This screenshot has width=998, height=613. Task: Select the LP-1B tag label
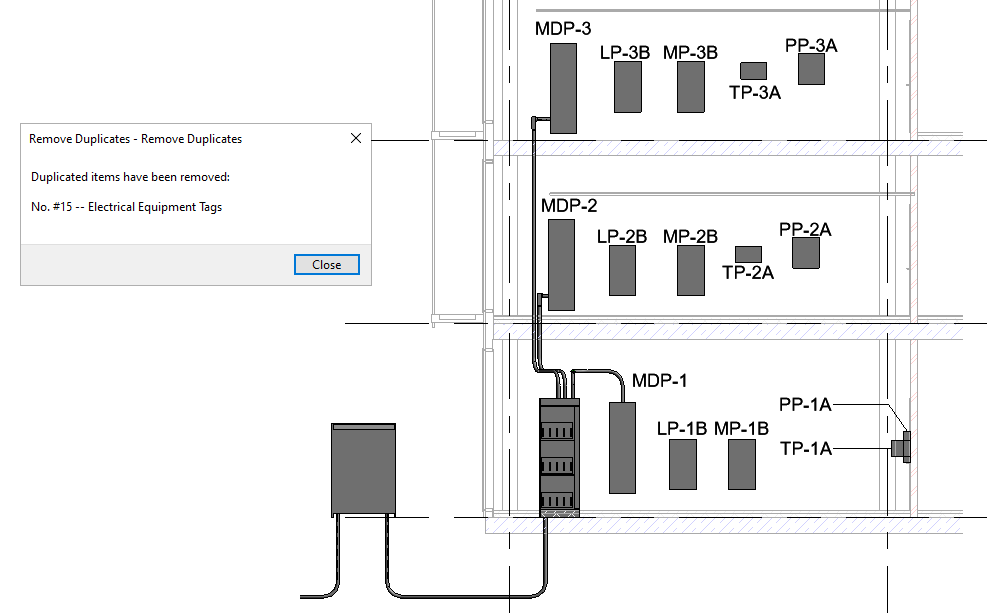682,429
